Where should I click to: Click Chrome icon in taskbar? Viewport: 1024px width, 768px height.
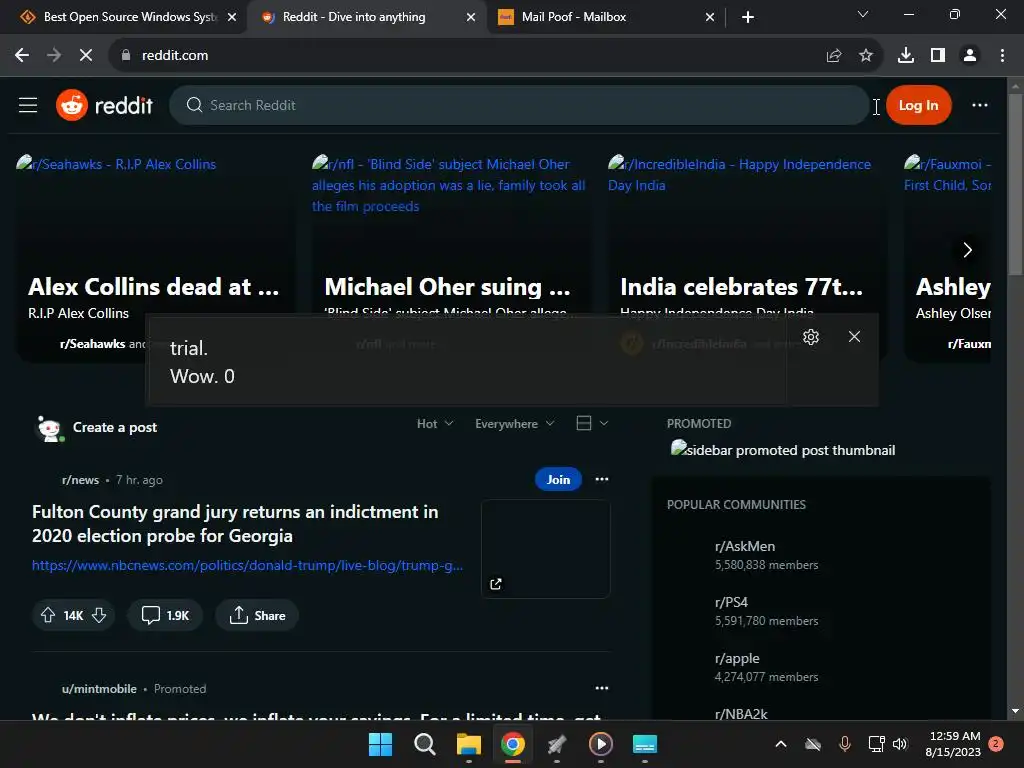[513, 744]
